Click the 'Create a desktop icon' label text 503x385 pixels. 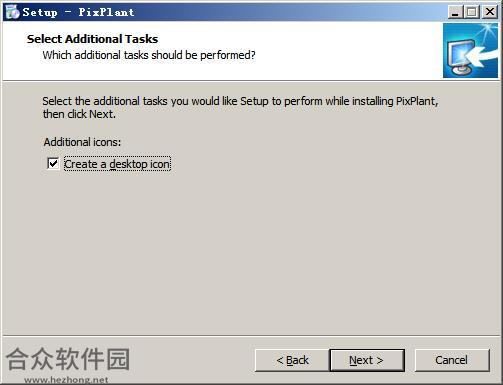click(117, 164)
